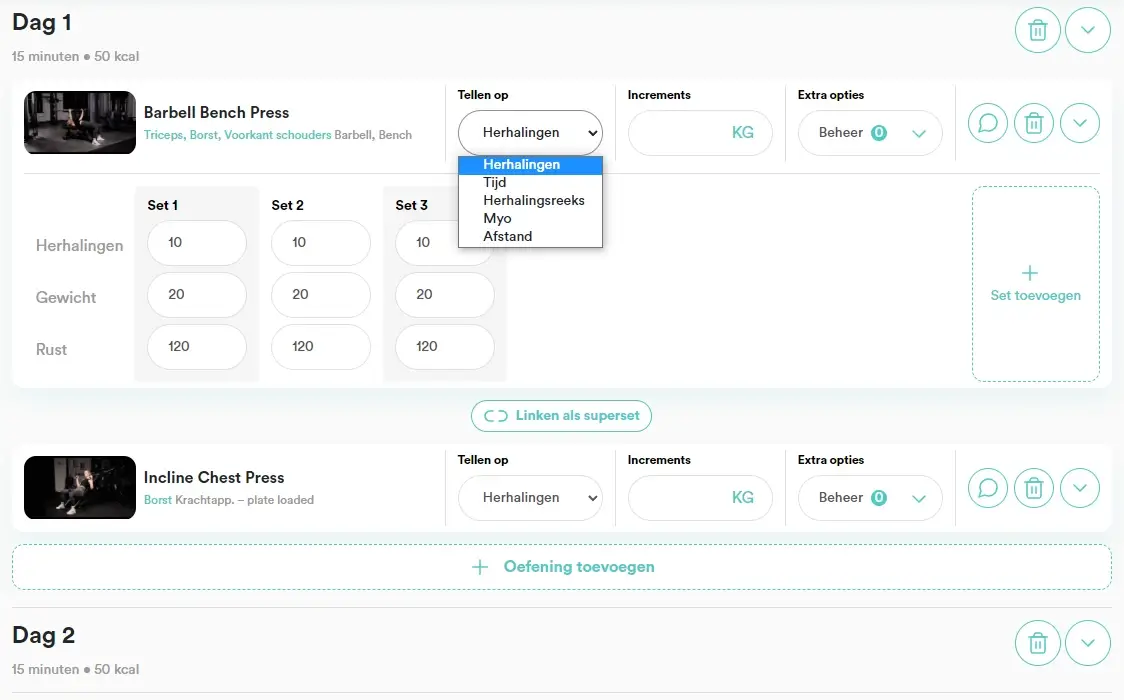This screenshot has height=700, width=1124.
Task: Click the Barbell Bench Press video thumbnail
Action: pos(80,123)
